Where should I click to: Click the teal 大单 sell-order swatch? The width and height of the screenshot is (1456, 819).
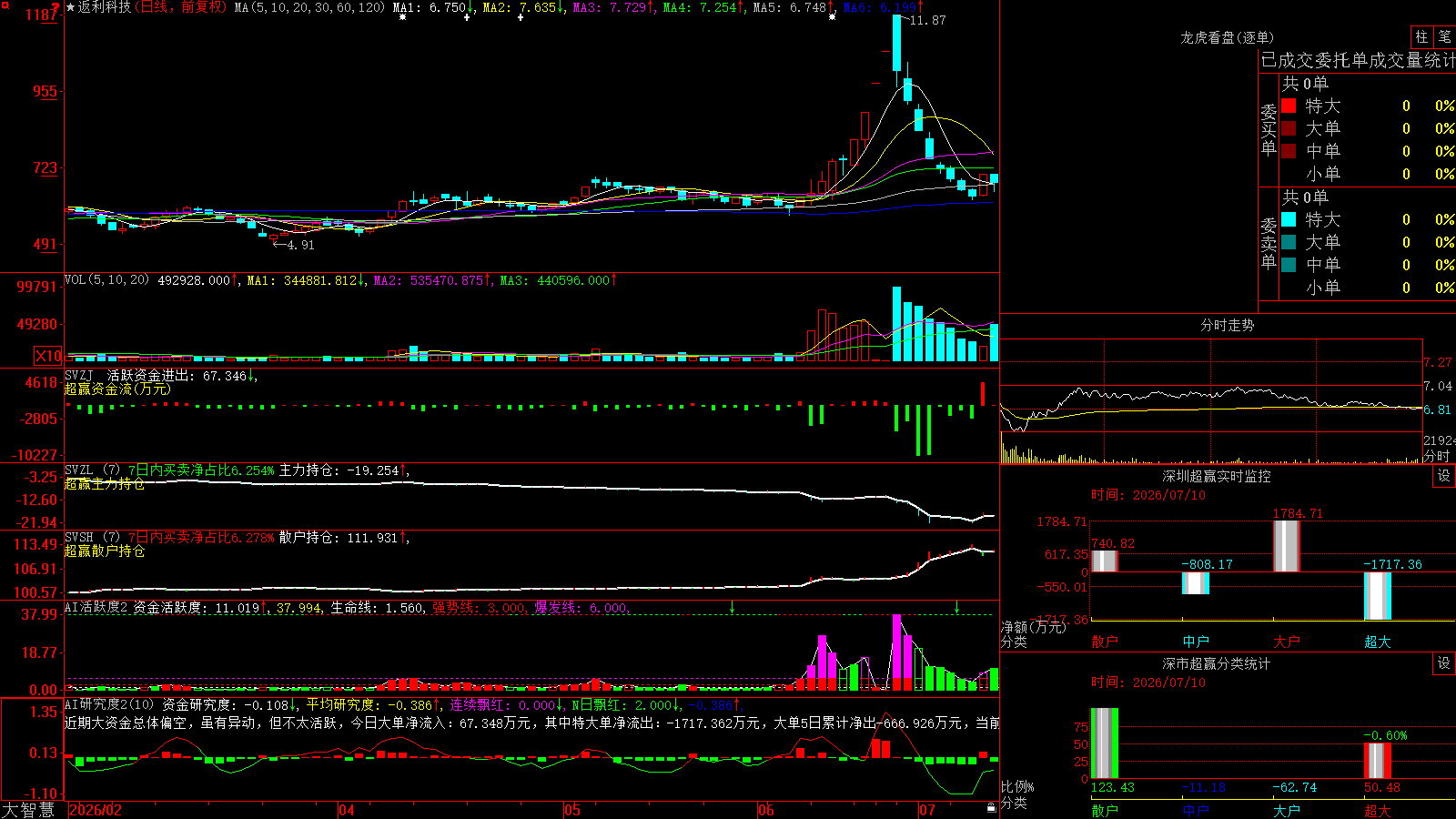[1289, 242]
